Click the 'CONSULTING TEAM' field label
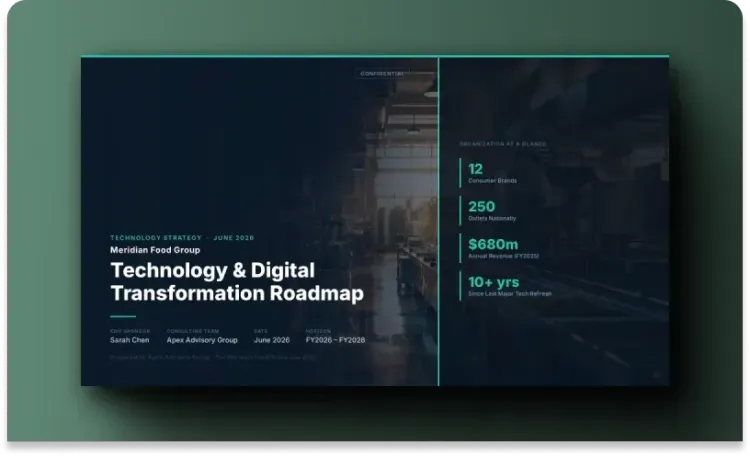 193,331
